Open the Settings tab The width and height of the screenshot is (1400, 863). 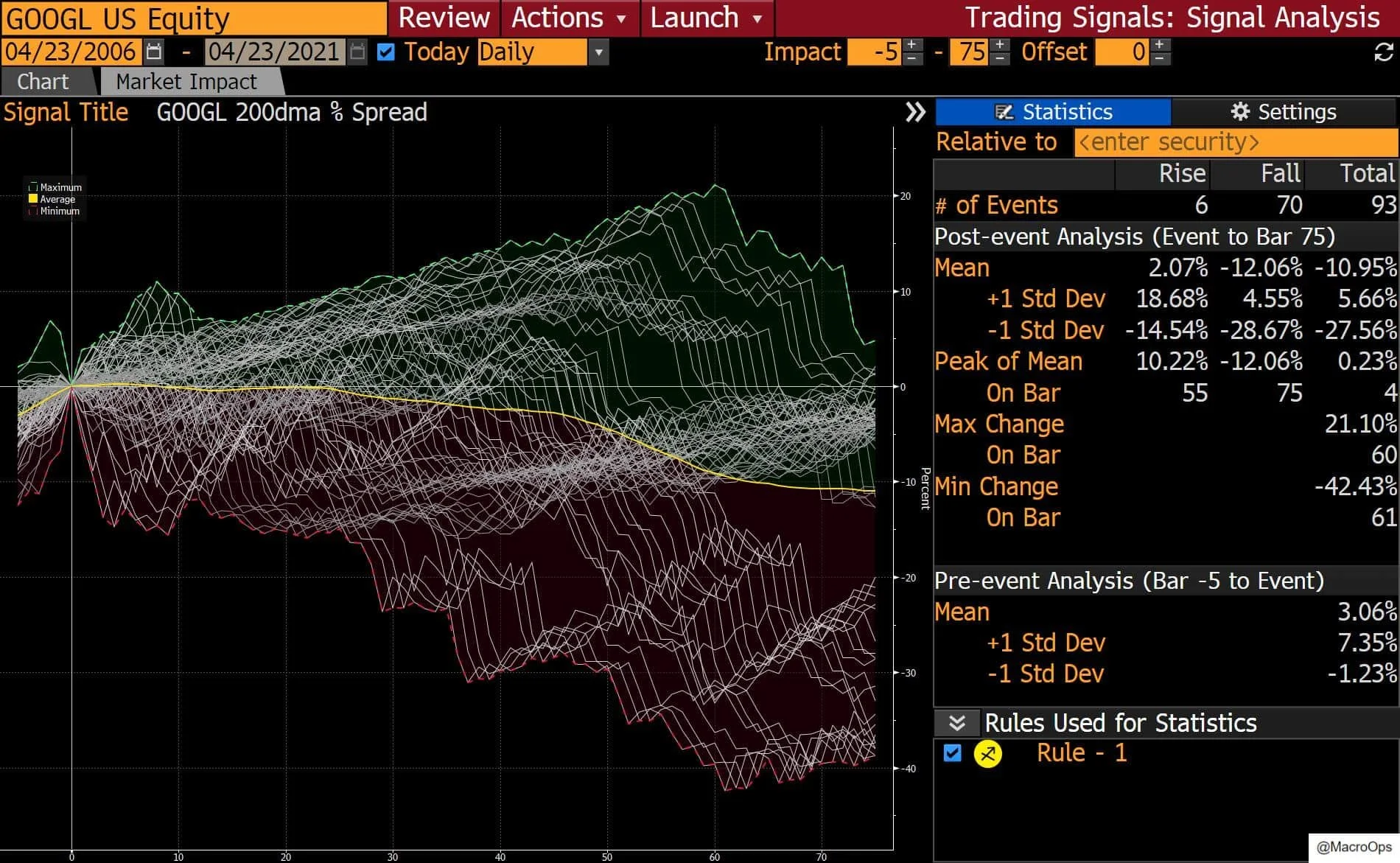click(x=1283, y=112)
